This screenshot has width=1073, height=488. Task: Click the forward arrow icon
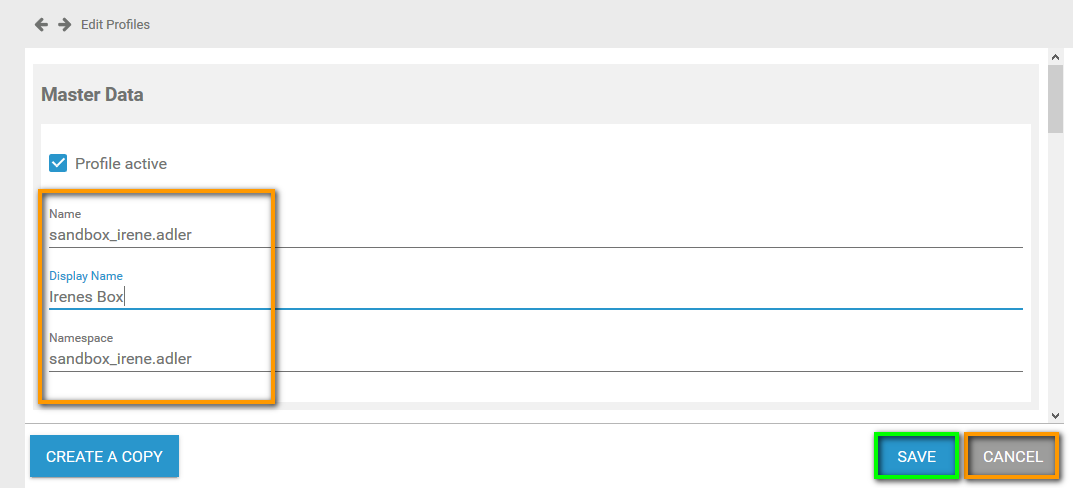(64, 24)
